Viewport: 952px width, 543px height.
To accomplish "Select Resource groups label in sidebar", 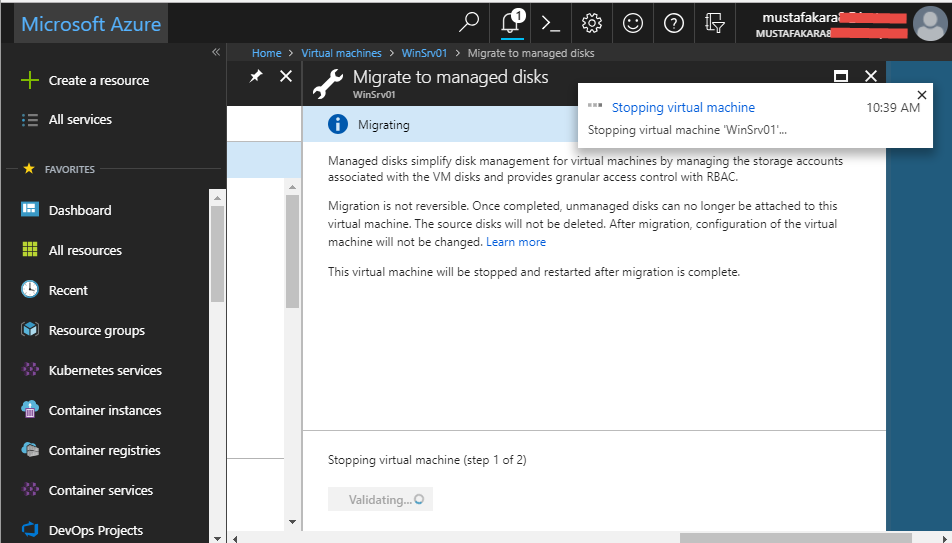I will coord(97,330).
